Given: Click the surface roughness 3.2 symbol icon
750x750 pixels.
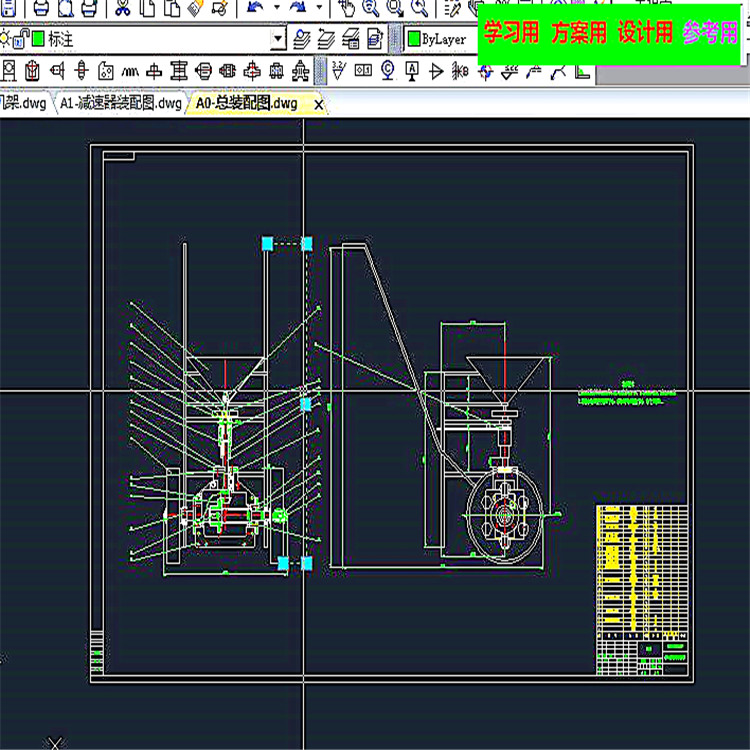Looking at the screenshot, I should 339,71.
